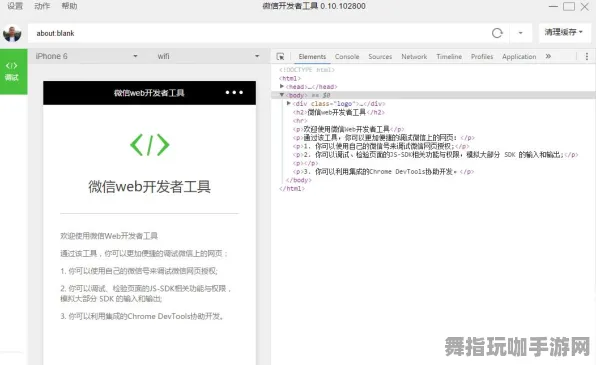The height and width of the screenshot is (365, 596).
Task: Select the p 欢迎使用微信Web开发者工具 line
Action: tap(348, 129)
